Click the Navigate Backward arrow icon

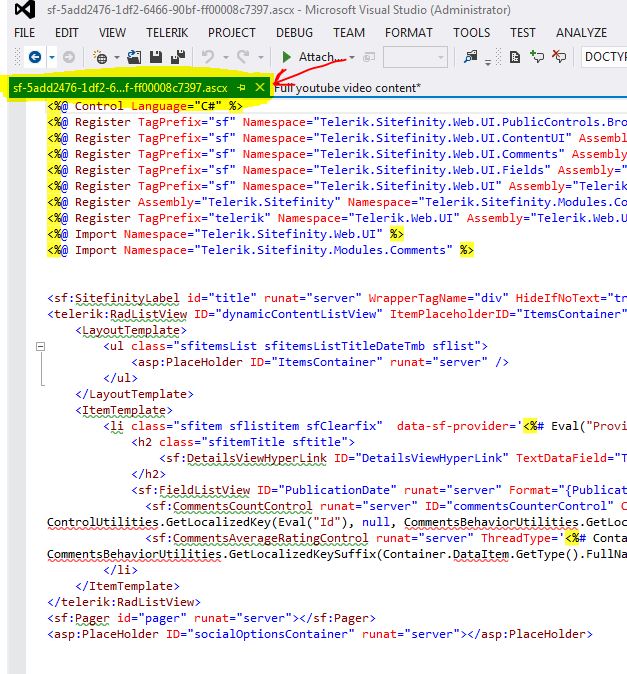35,57
